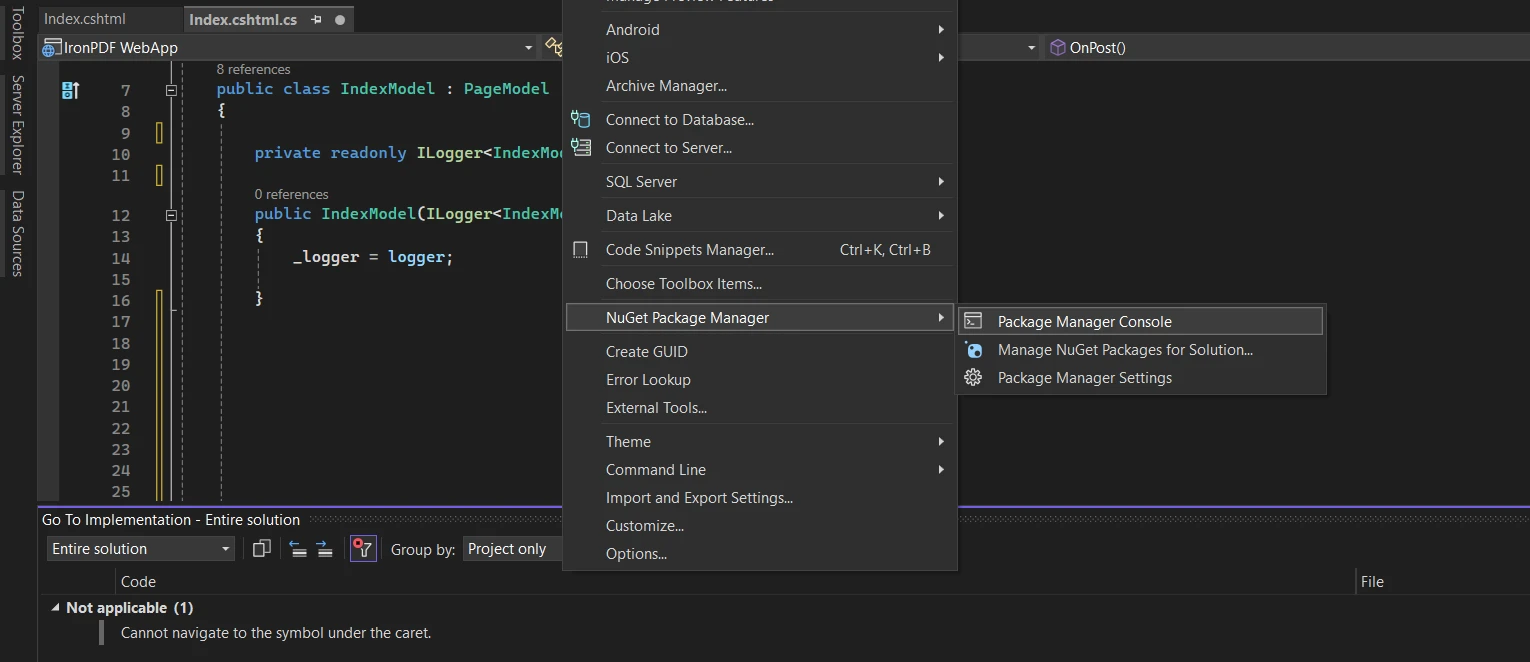1530x662 pixels.
Task: Click the previous result arrow icon
Action: pos(298,548)
